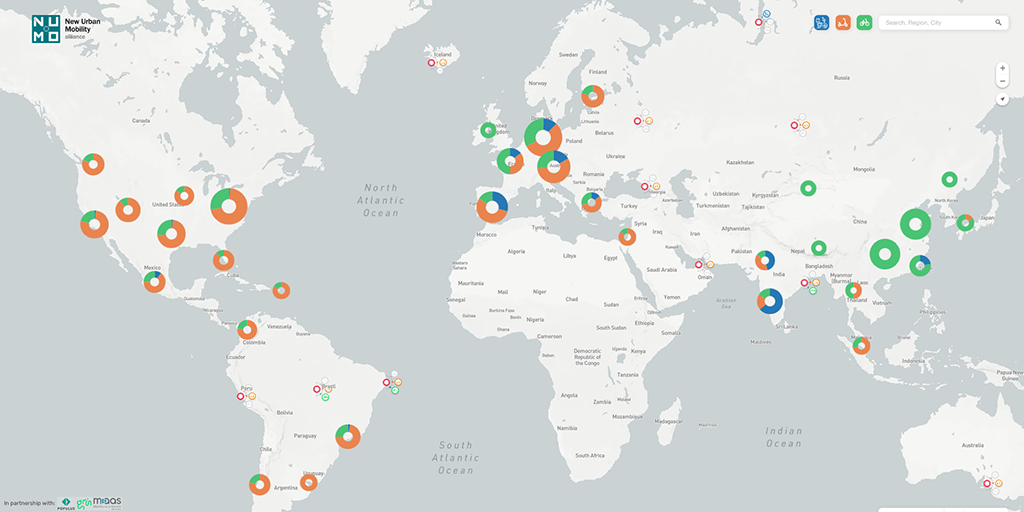Select the Finland-Baltic donut cluster

[x=592, y=97]
